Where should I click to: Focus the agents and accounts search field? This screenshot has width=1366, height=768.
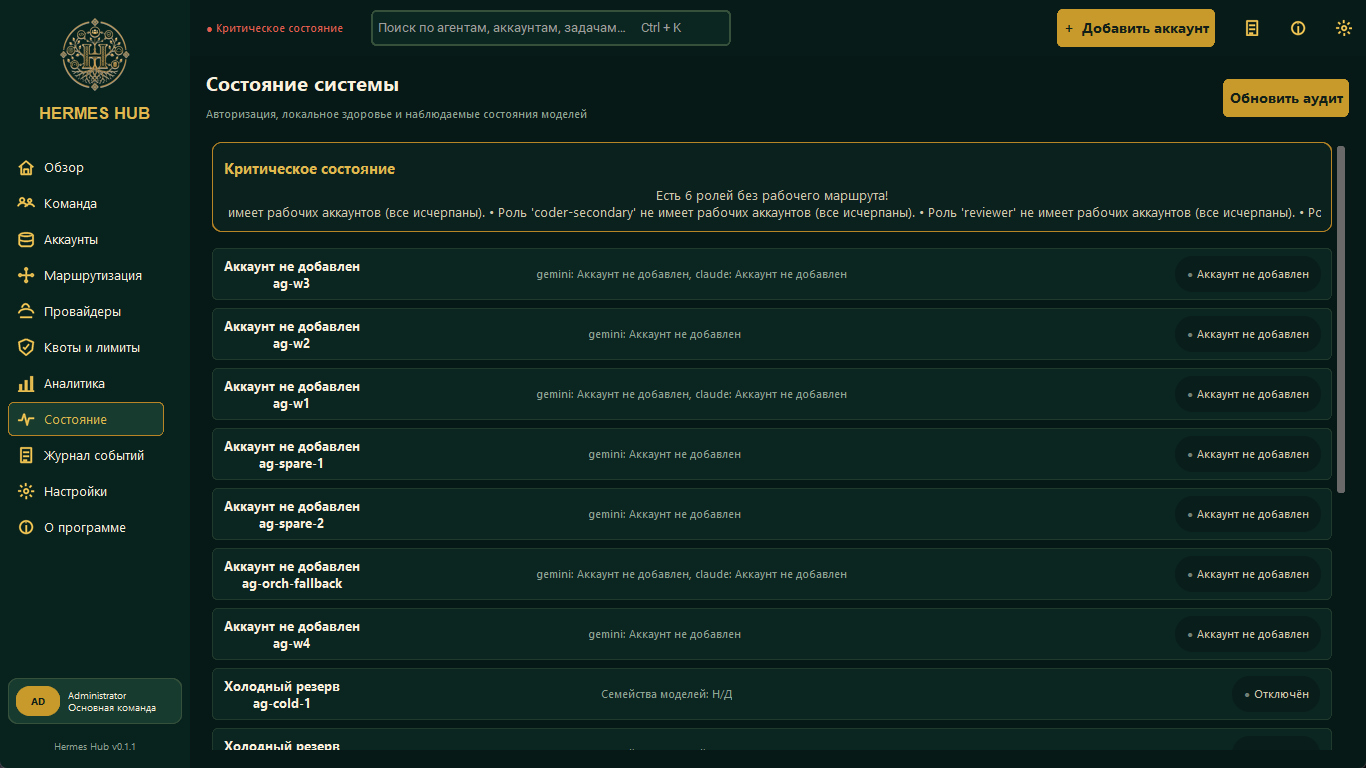(551, 28)
